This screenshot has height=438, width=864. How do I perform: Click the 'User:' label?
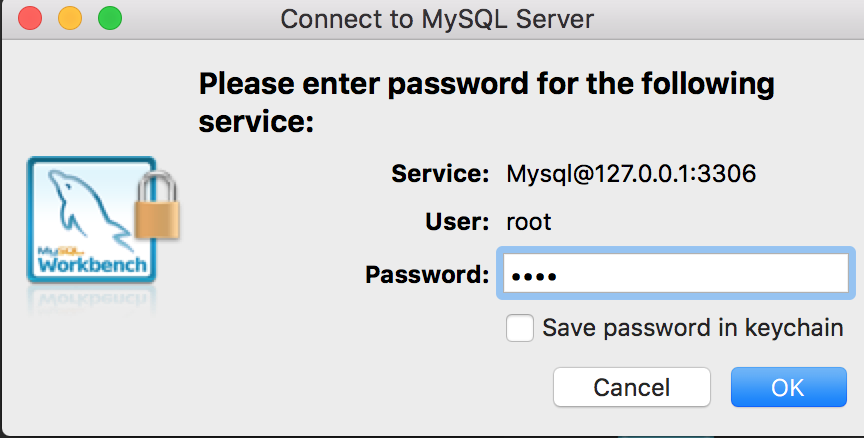pos(457,221)
